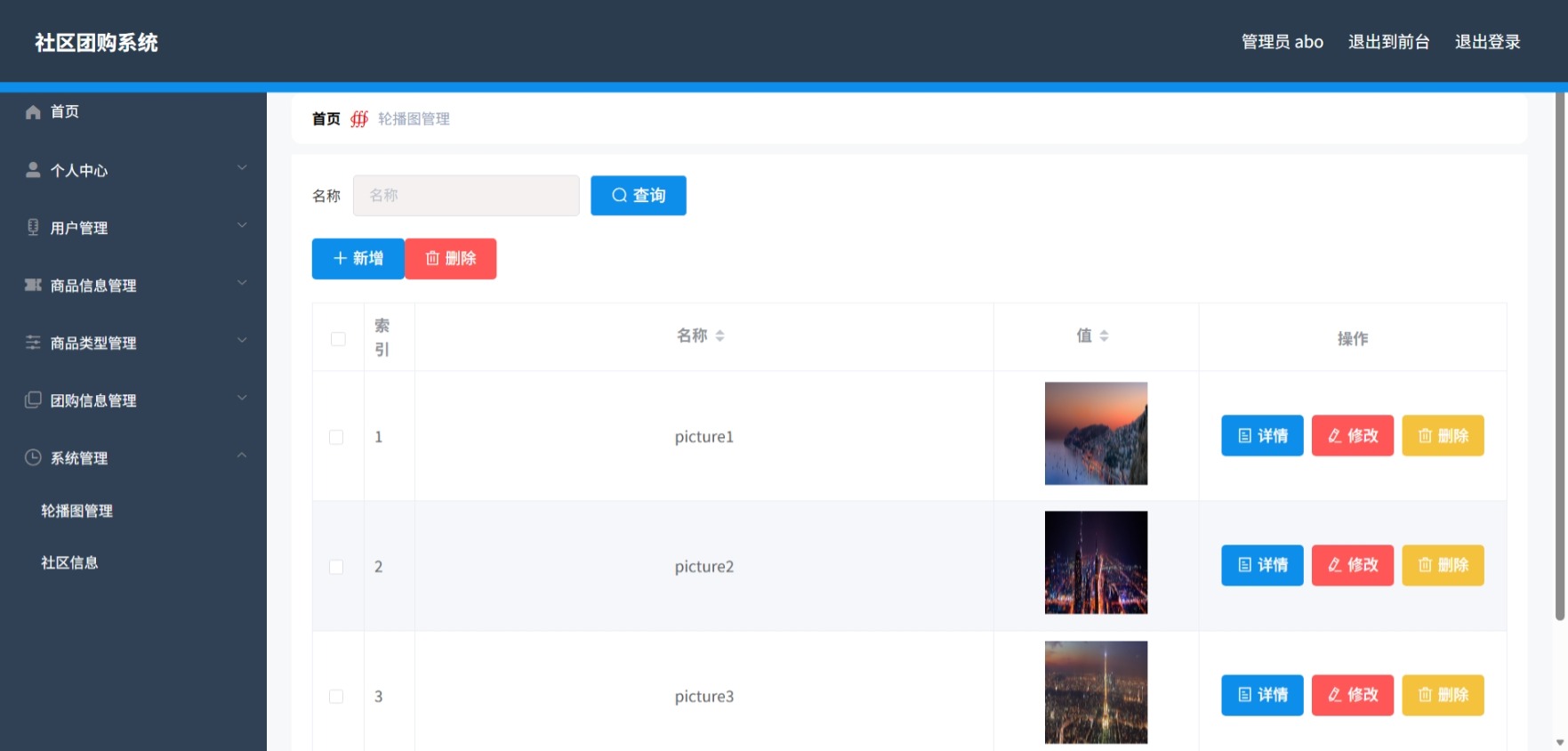Image resolution: width=1568 pixels, height=751 pixels.
Task: Expand the 商品信息管理 menu chevron
Action: [x=242, y=283]
